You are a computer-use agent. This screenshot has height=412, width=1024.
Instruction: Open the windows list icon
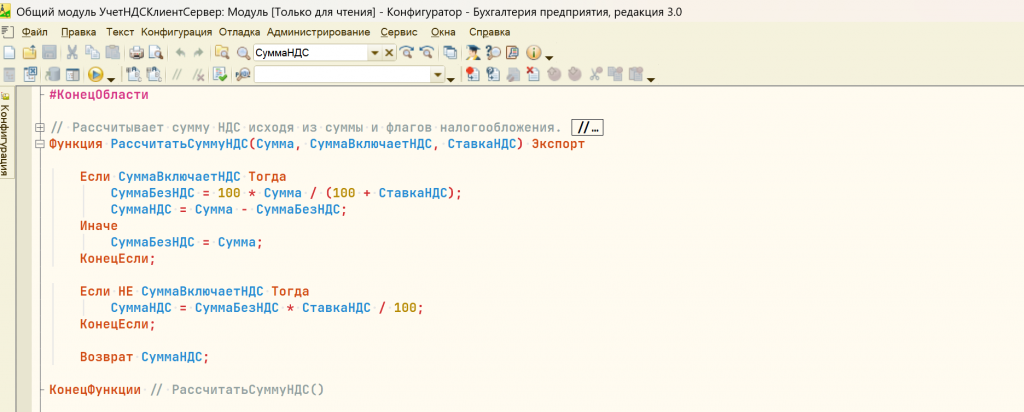[x=450, y=53]
